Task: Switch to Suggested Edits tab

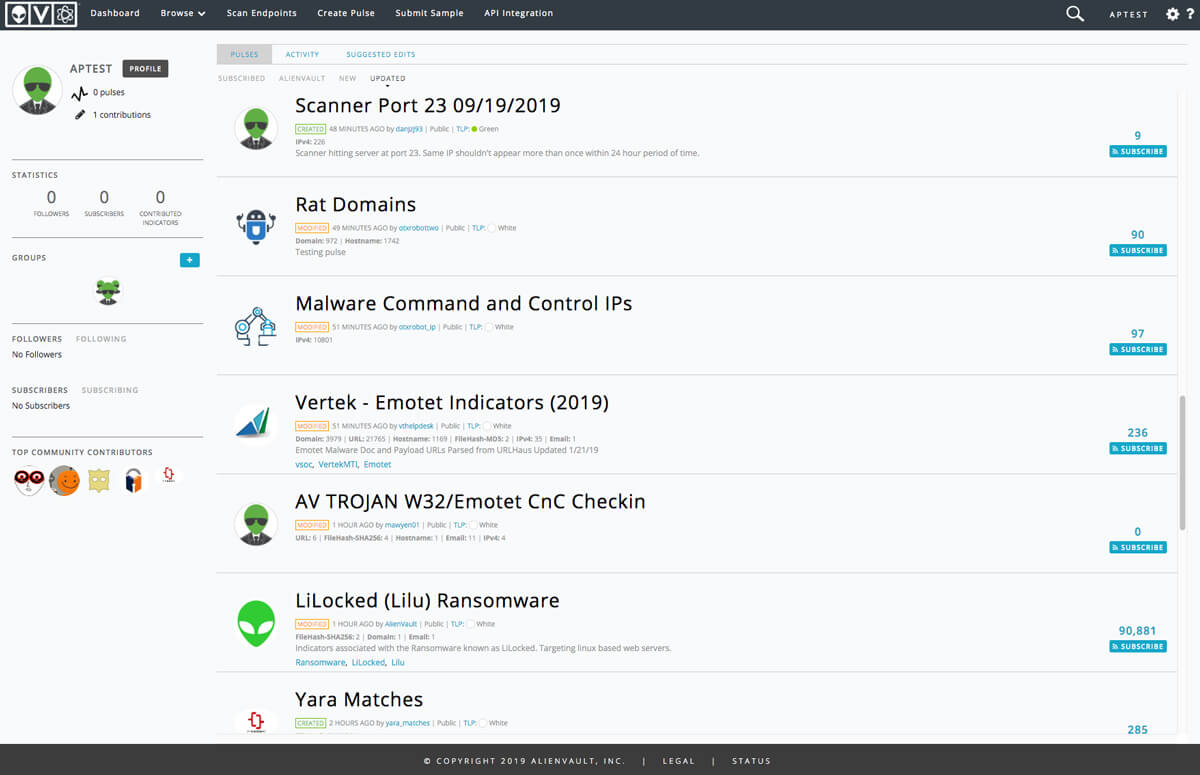Action: pos(381,55)
